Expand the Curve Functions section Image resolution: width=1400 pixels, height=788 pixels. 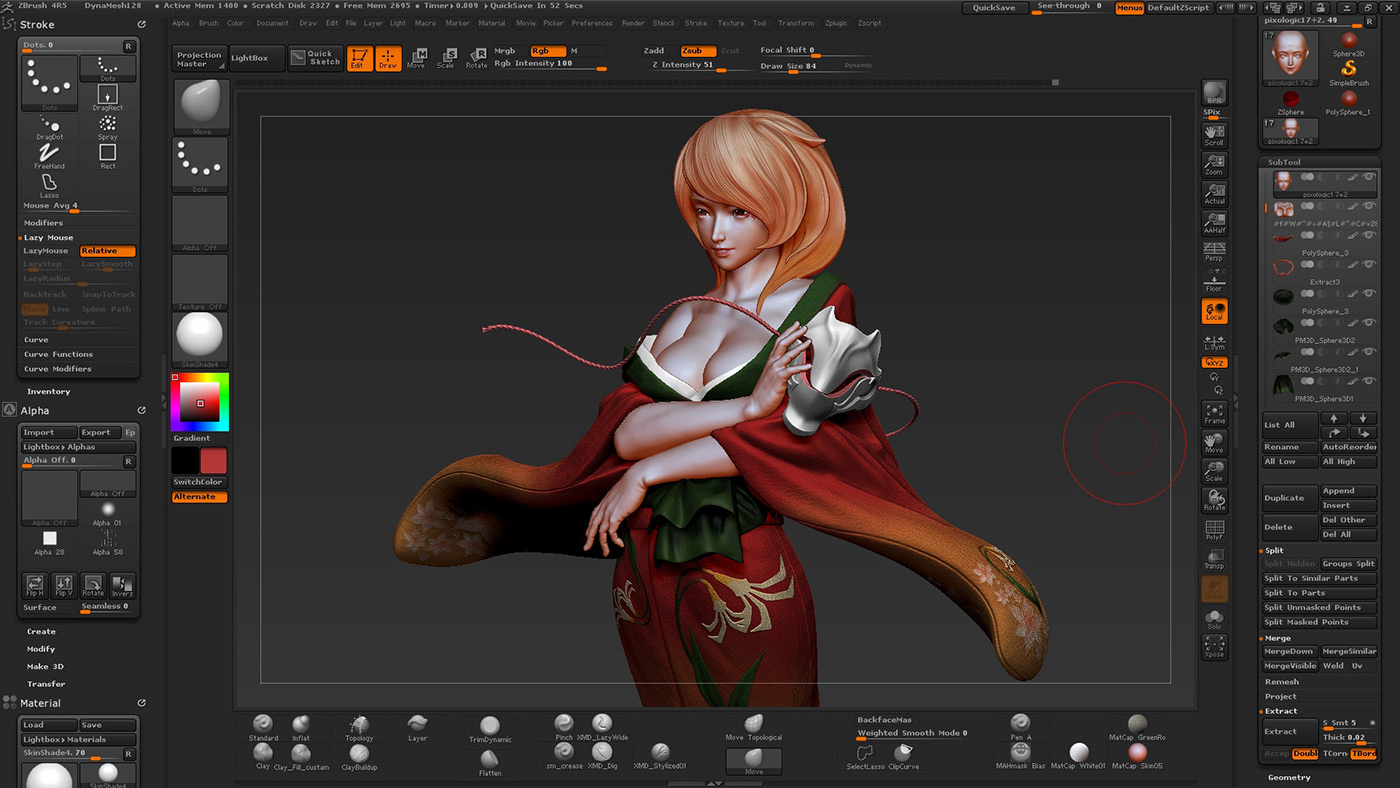tap(58, 354)
